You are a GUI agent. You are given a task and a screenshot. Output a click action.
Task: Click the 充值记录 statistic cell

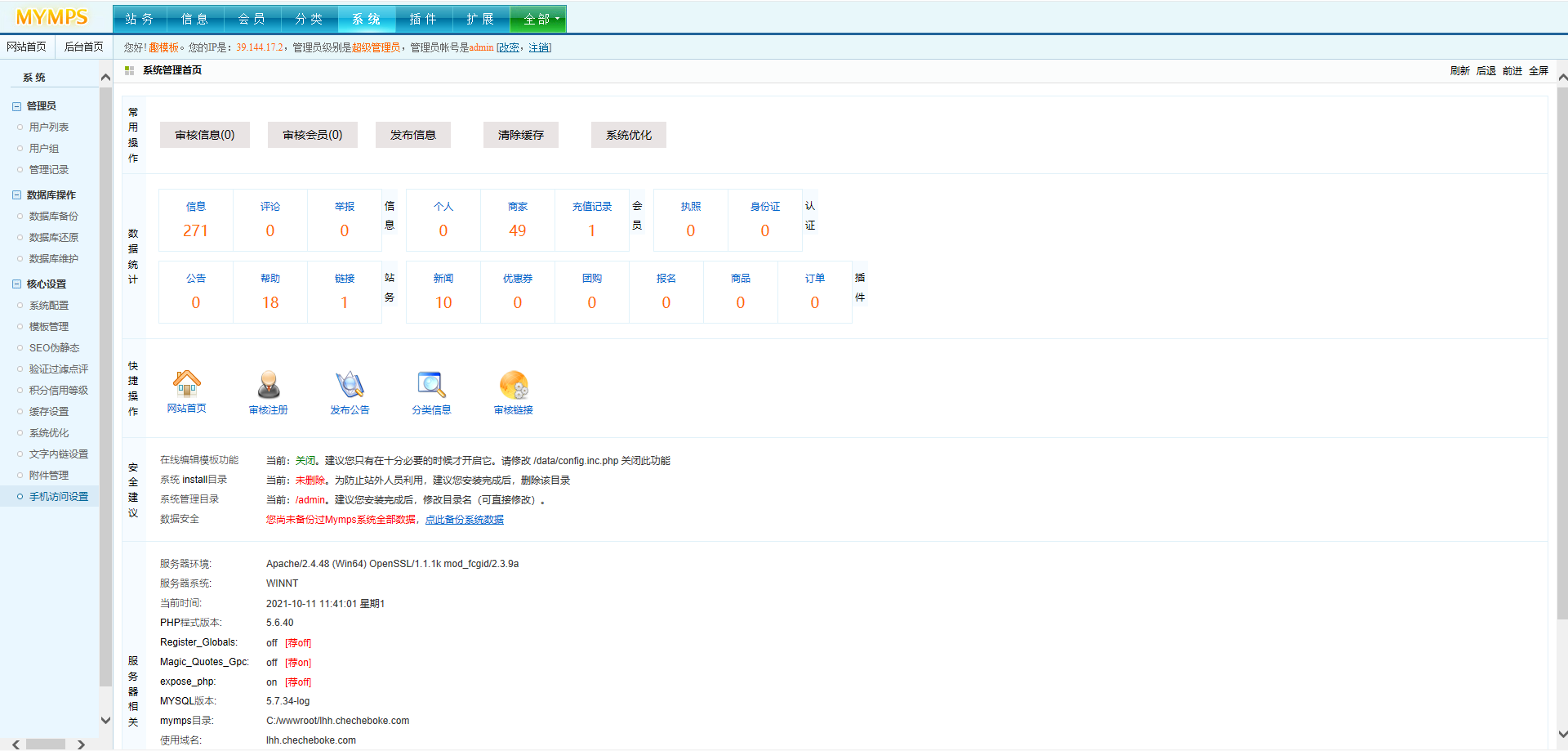click(x=592, y=221)
